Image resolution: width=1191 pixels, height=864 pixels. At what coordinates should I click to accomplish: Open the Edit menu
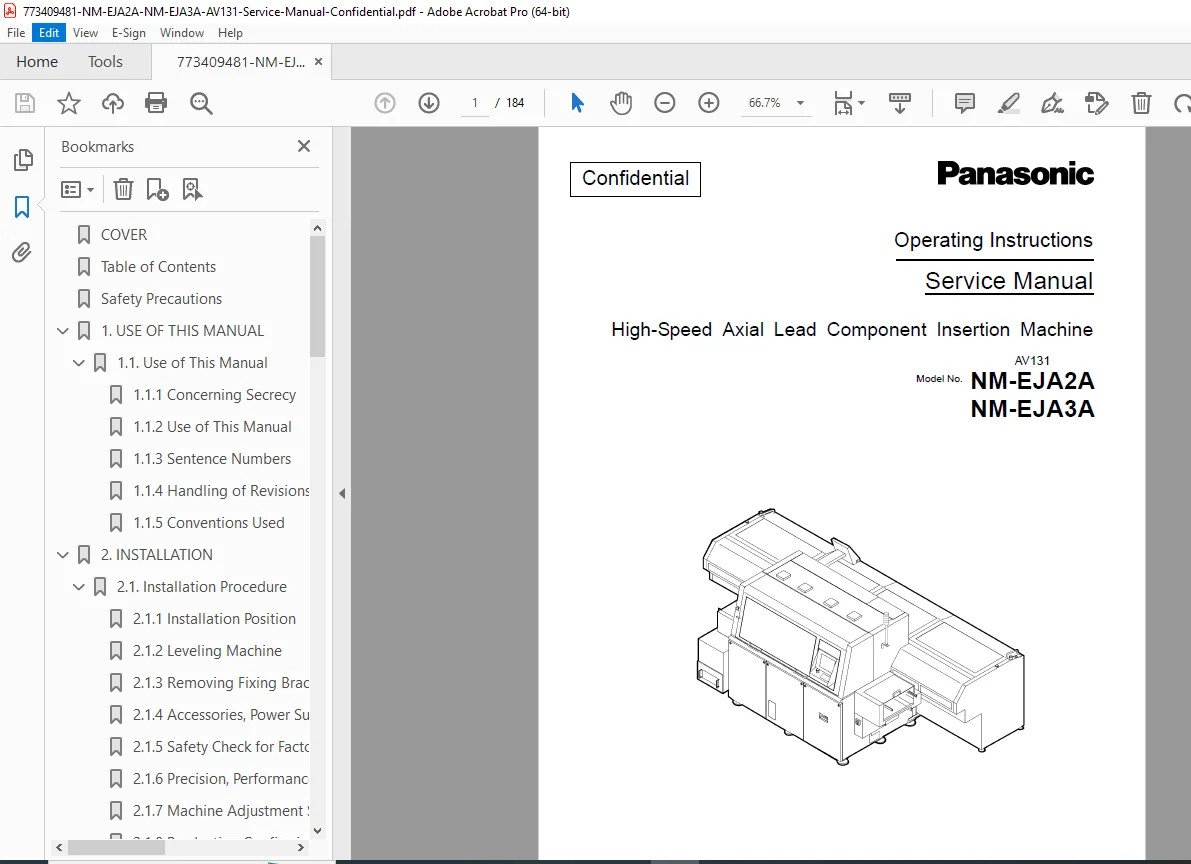tap(49, 33)
